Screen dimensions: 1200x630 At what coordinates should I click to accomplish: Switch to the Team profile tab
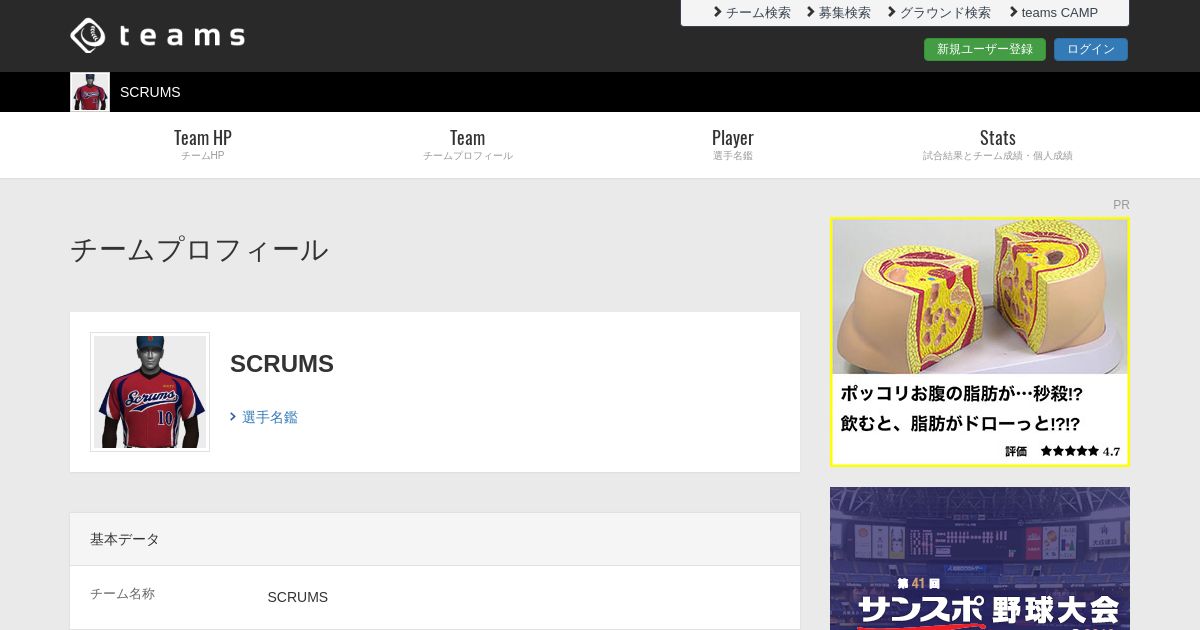tap(468, 144)
